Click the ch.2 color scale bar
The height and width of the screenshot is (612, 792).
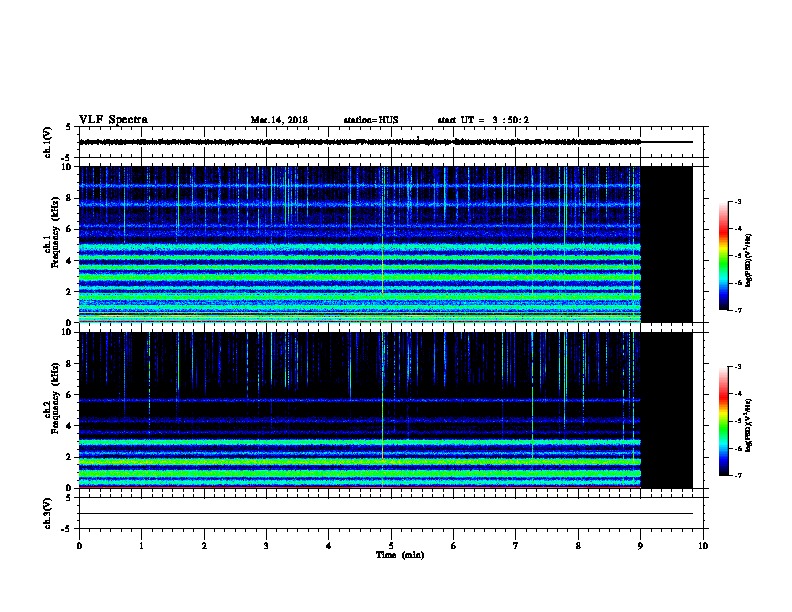[723, 421]
